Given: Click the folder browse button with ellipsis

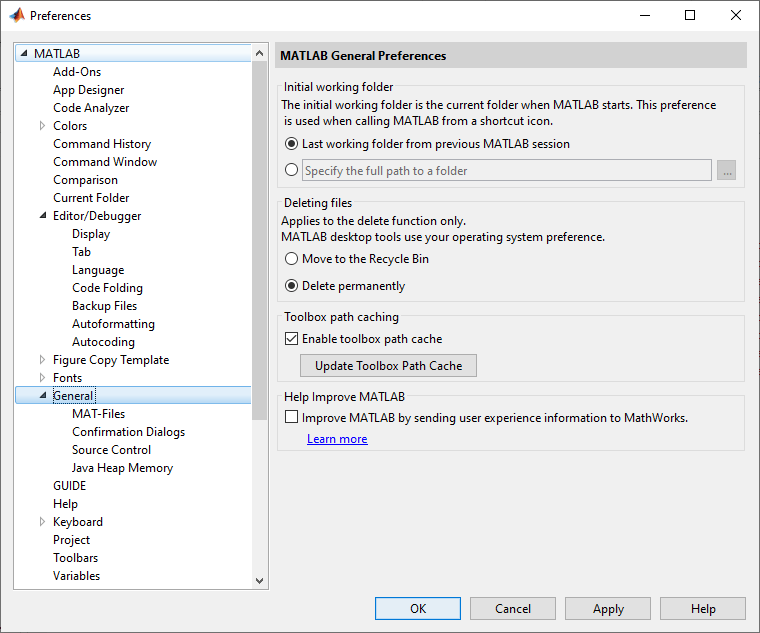Looking at the screenshot, I should (726, 171).
